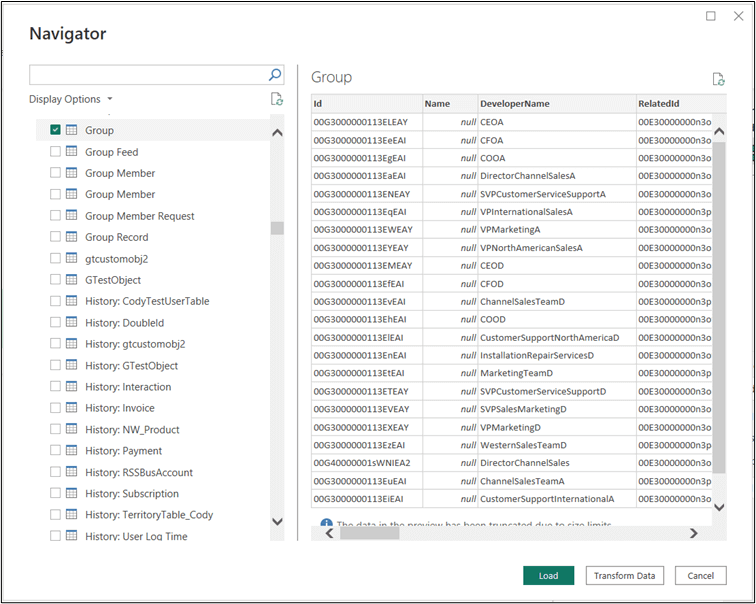Click into the Navigator search field
The height and width of the screenshot is (604, 756).
coord(148,75)
